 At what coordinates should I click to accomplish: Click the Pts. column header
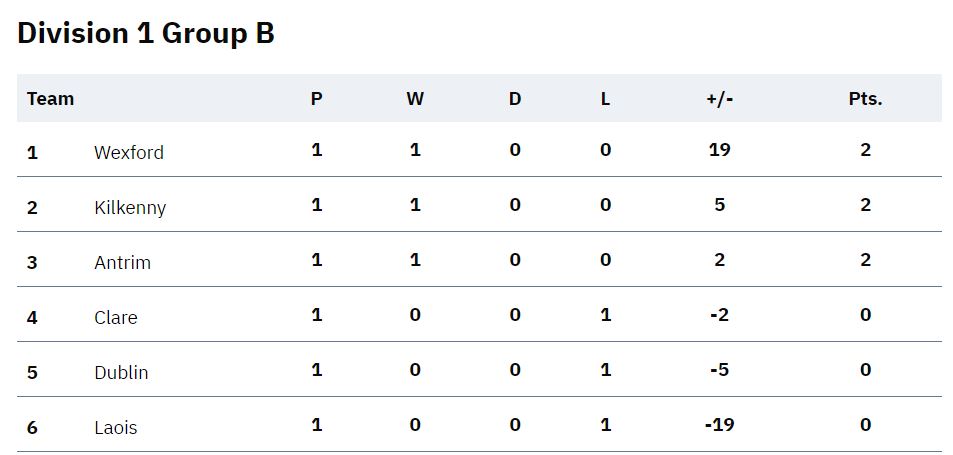865,98
